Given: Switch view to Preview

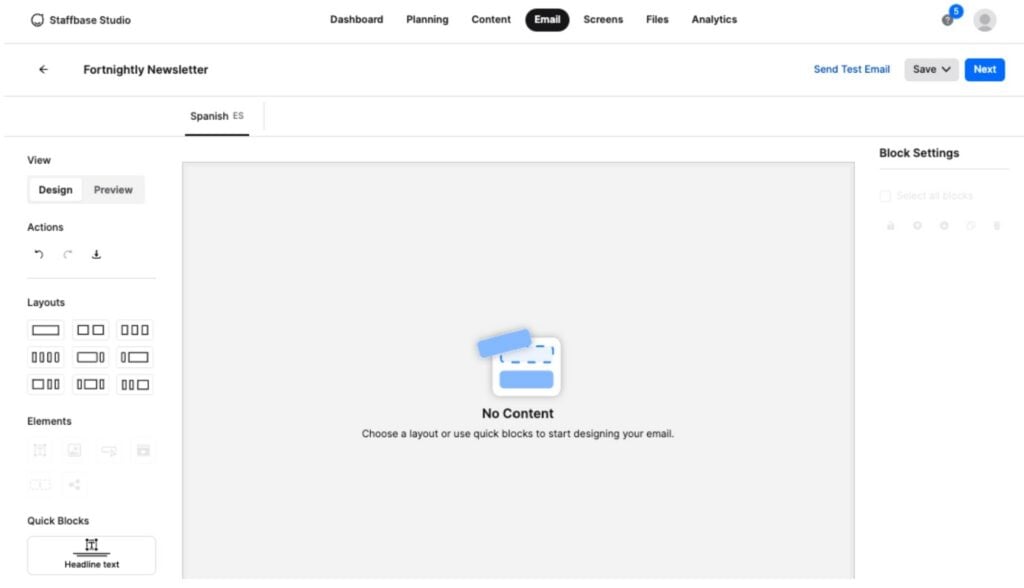Looking at the screenshot, I should tap(113, 190).
